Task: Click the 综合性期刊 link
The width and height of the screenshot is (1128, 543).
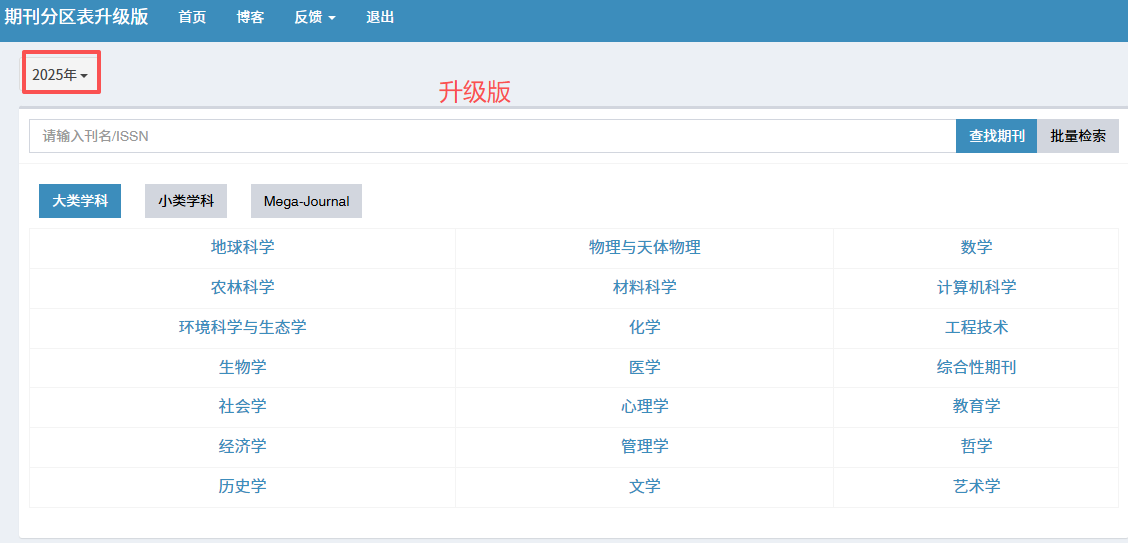Action: point(976,367)
